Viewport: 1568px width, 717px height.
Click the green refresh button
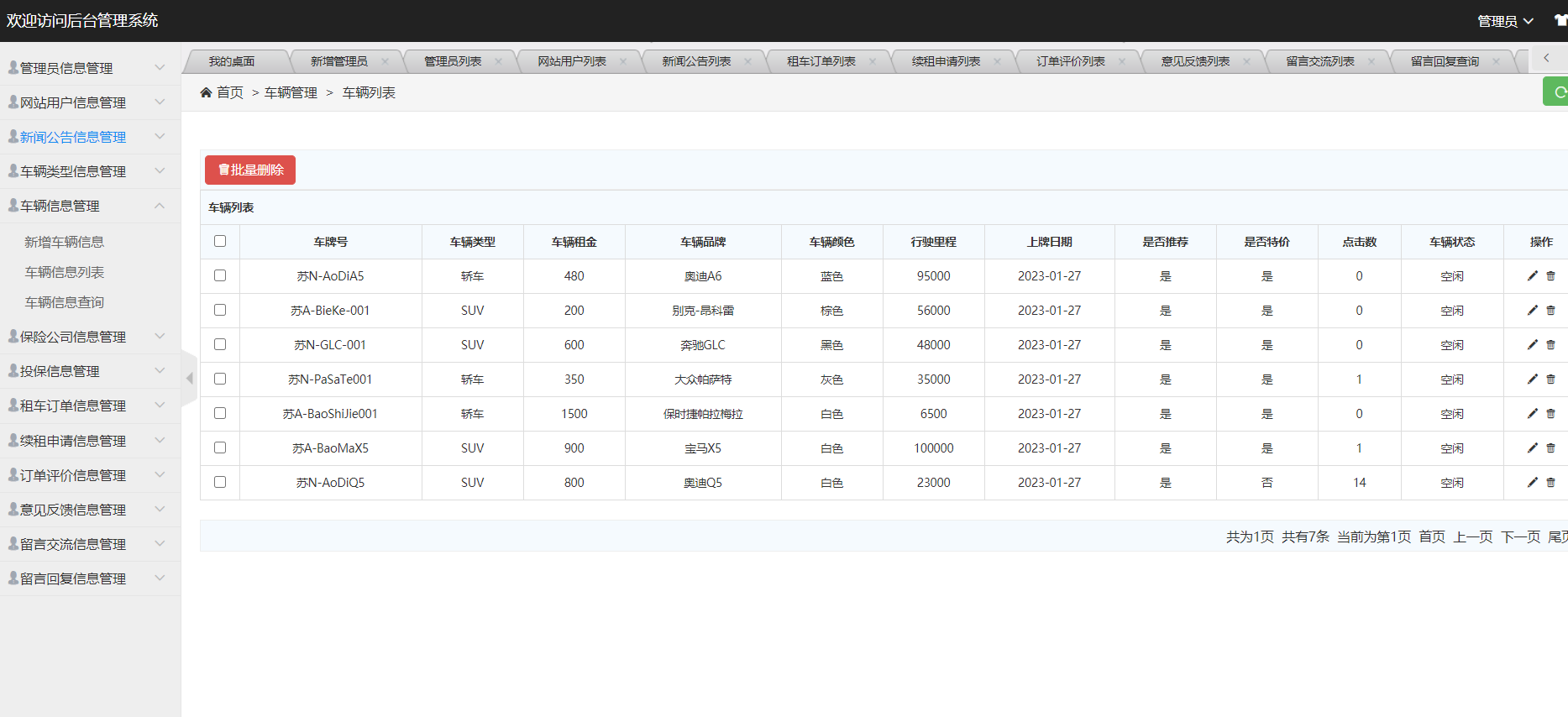coord(1556,92)
